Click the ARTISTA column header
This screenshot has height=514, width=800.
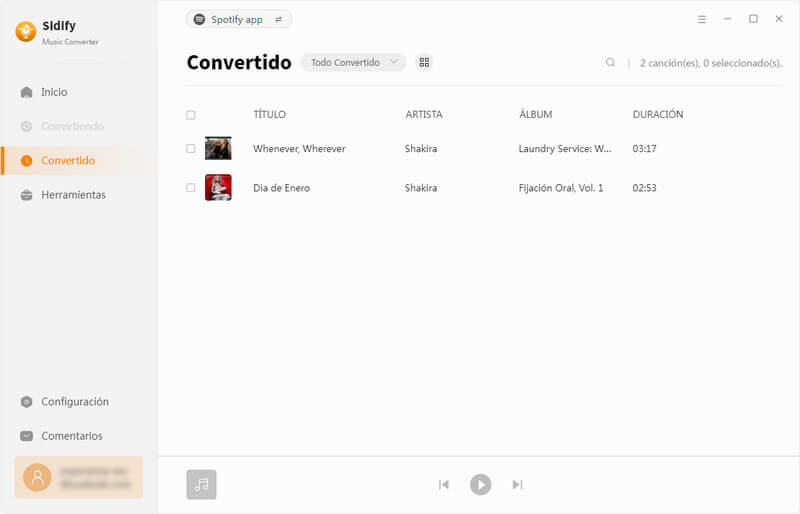424,114
